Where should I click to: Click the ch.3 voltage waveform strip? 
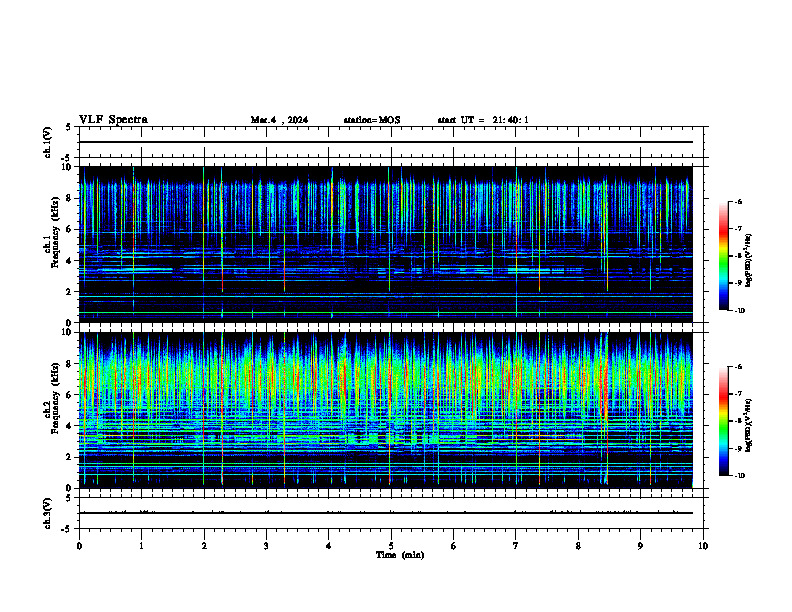coord(391,513)
